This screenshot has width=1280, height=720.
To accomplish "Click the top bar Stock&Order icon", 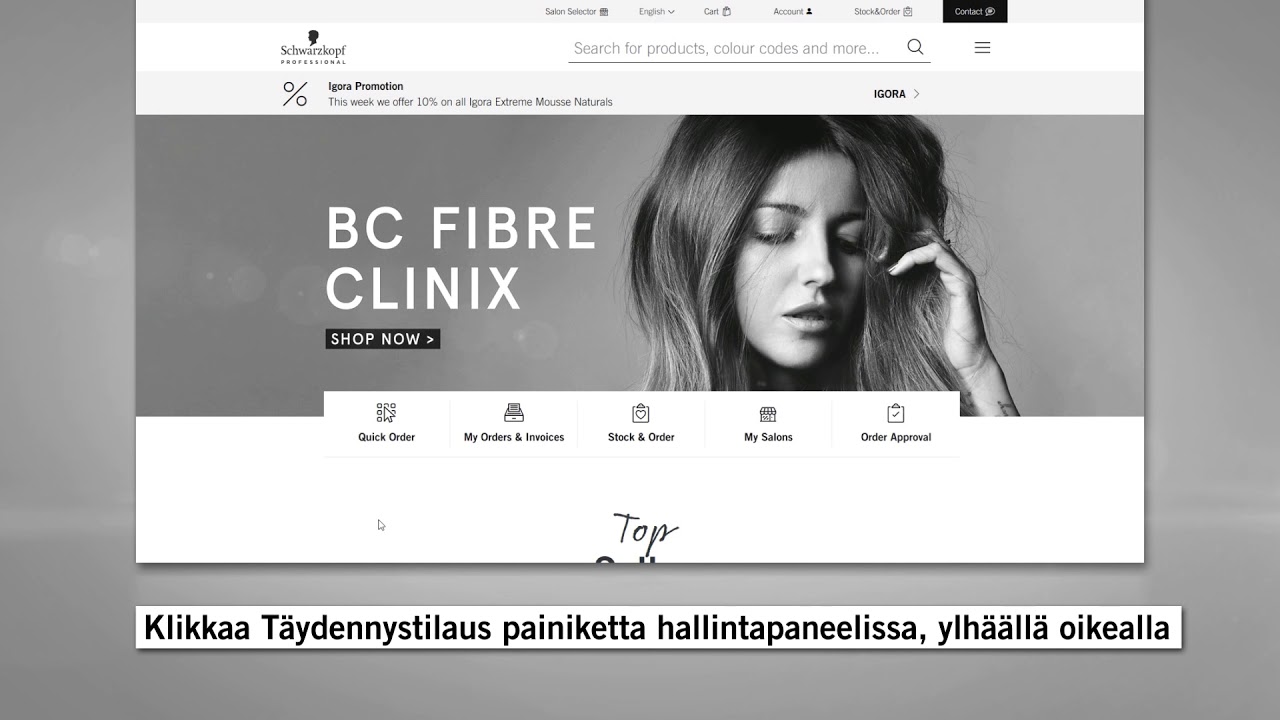I will [x=908, y=12].
